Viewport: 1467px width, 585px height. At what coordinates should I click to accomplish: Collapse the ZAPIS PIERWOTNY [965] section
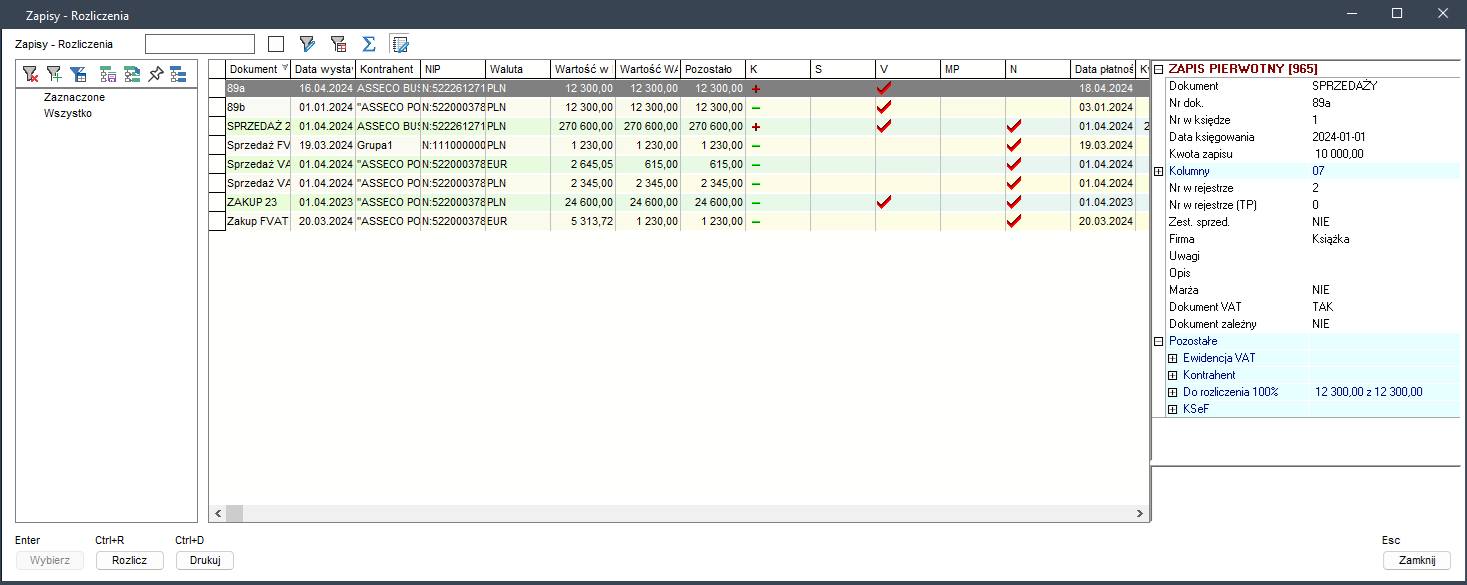[x=1158, y=69]
